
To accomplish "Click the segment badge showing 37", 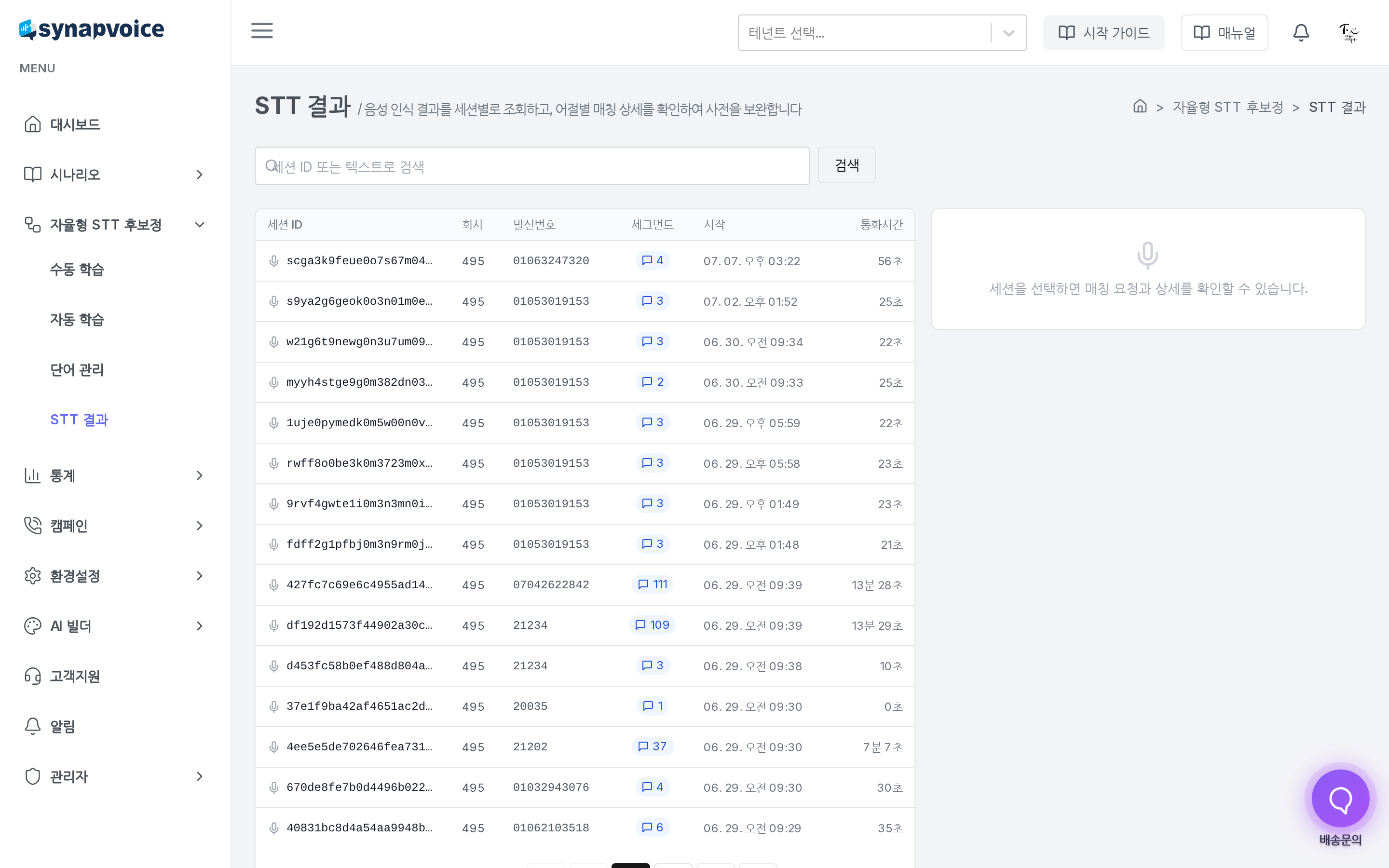I will click(x=653, y=746).
